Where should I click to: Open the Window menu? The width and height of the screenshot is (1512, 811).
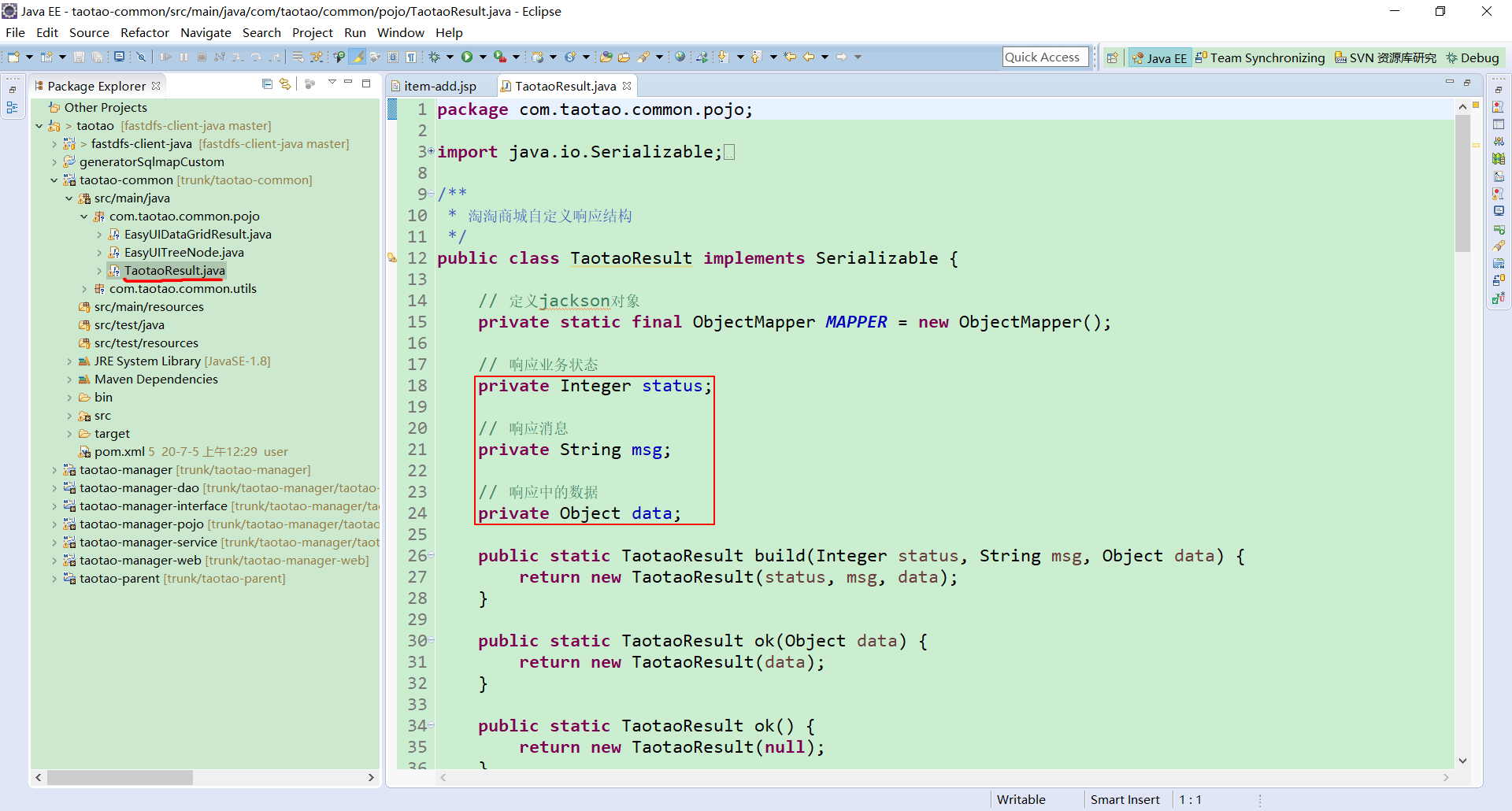401,32
